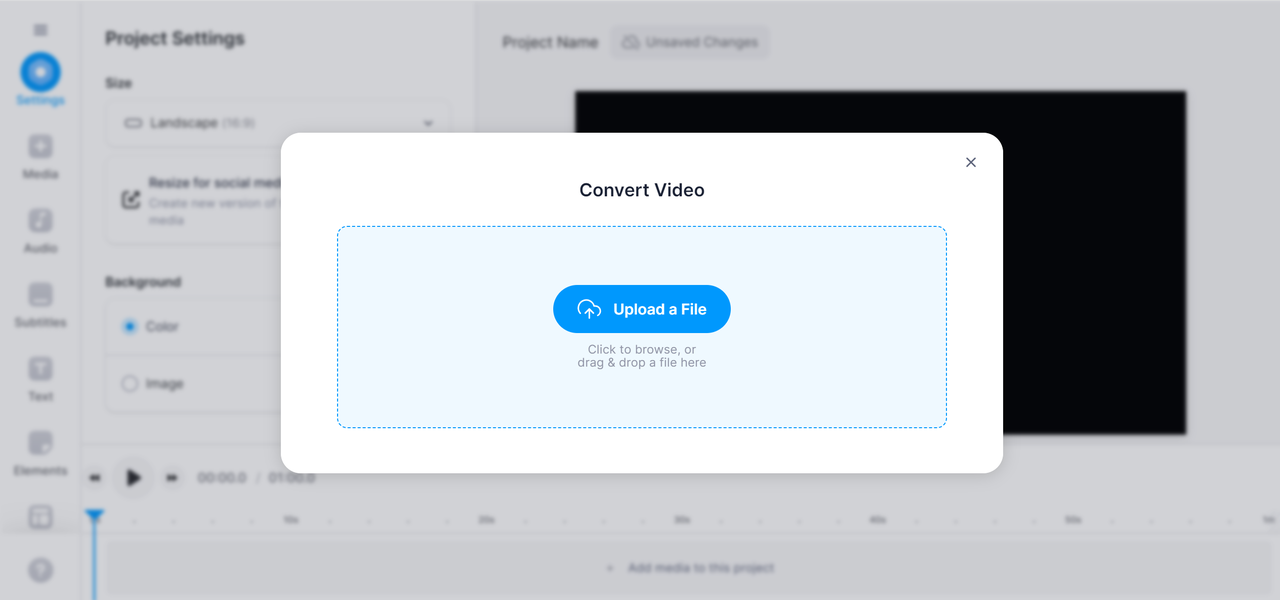Close the Convert Video dialog
This screenshot has height=600, width=1280.
(x=970, y=162)
